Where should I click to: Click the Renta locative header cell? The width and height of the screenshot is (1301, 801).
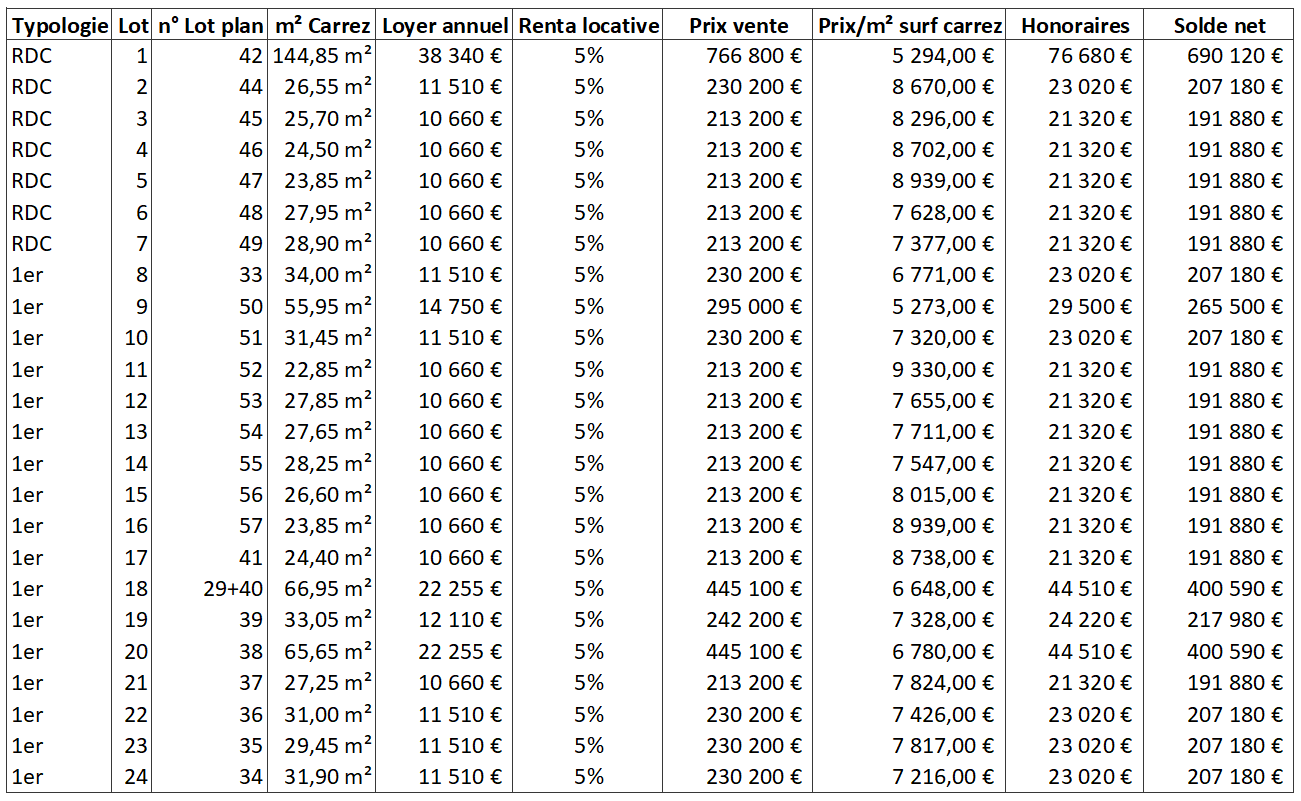coord(589,26)
